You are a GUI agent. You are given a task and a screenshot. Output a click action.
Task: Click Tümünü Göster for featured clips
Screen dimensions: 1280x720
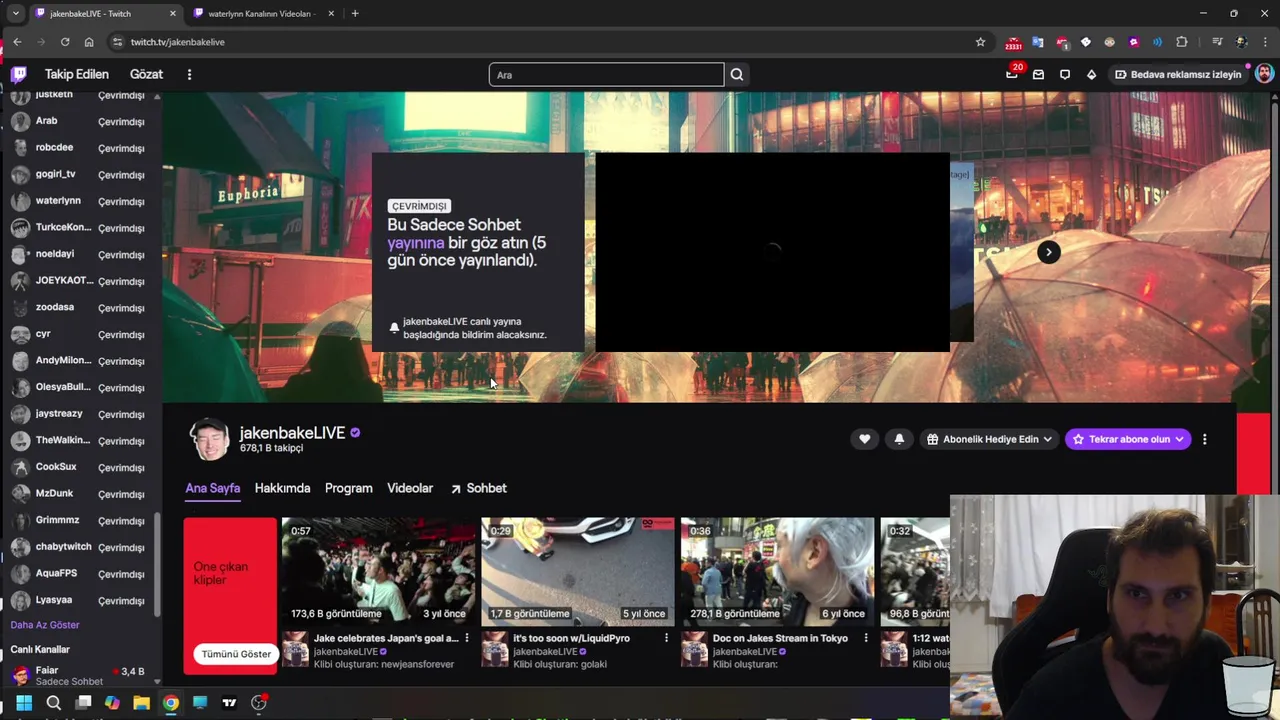click(x=236, y=654)
